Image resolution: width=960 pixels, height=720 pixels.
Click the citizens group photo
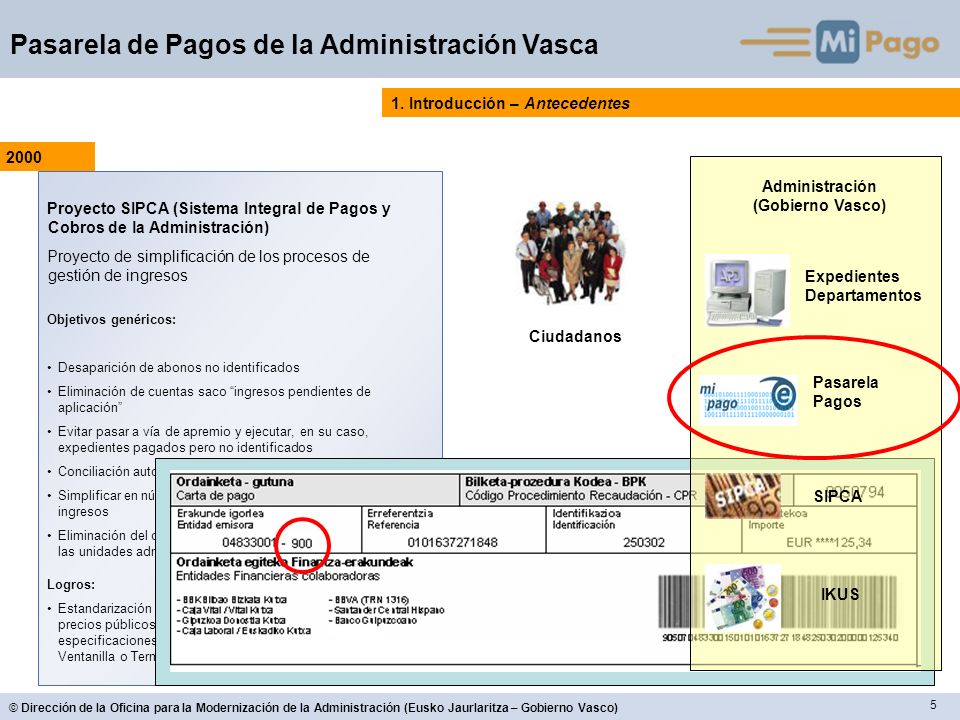[570, 252]
